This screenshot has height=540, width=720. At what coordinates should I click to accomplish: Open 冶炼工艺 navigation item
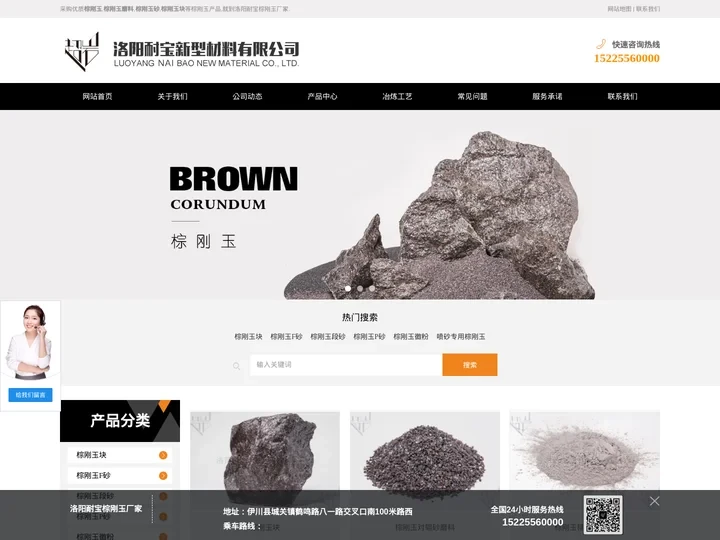(x=397, y=96)
